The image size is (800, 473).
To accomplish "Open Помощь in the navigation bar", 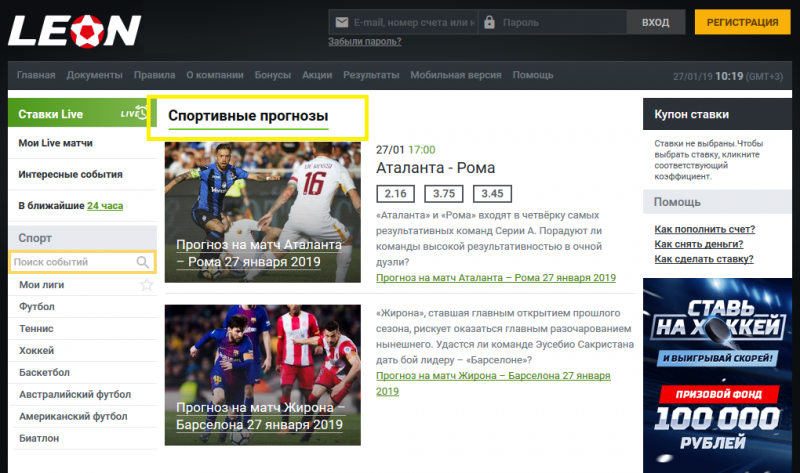I will (533, 75).
